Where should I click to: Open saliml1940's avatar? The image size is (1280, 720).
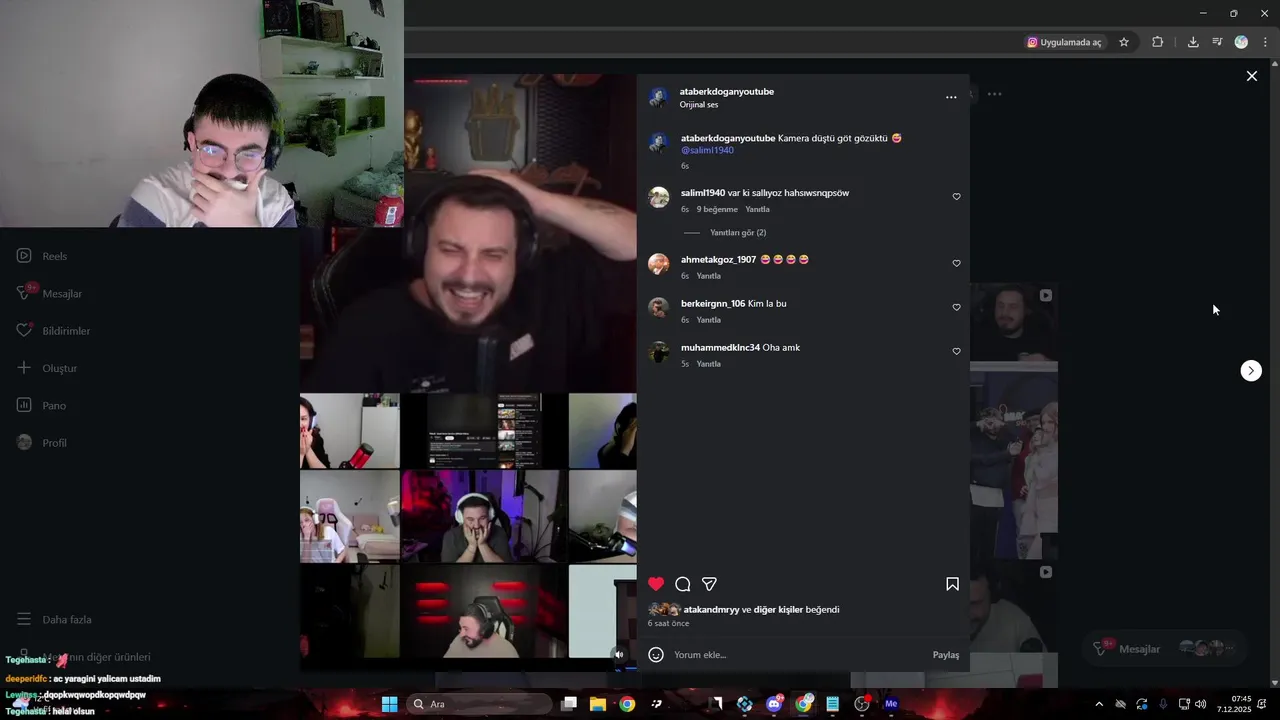point(658,197)
